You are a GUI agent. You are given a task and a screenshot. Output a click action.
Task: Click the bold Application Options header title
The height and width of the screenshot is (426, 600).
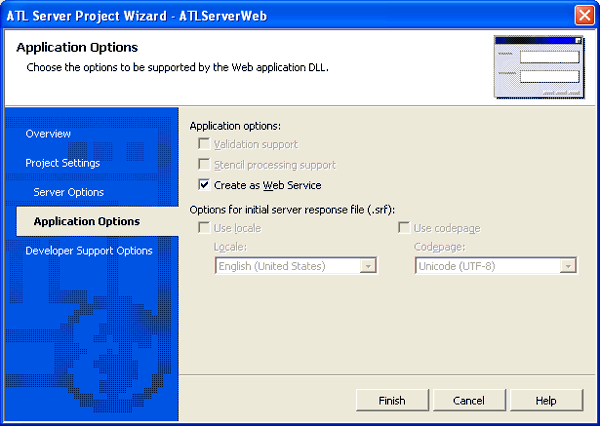coord(77,47)
